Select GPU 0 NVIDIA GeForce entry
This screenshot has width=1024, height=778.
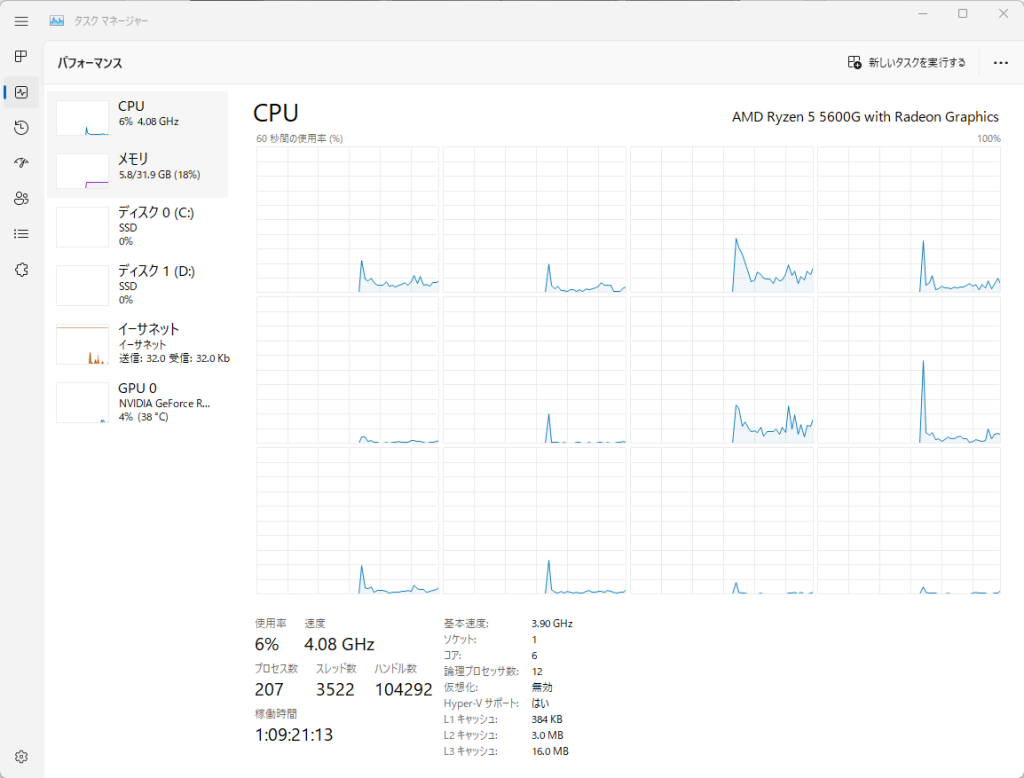tap(140, 402)
